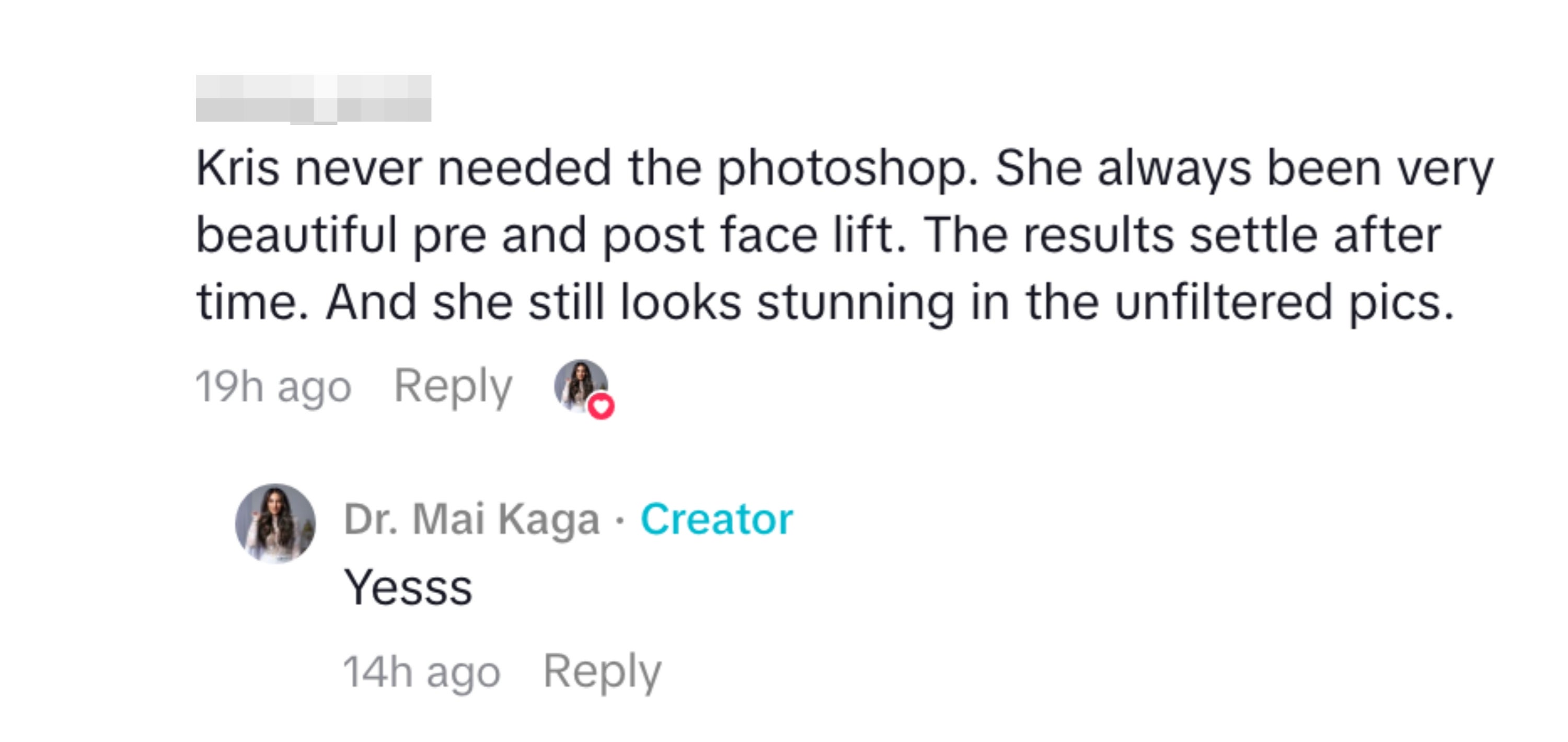
Task: Click the 19h ago timestamp
Action: [x=273, y=387]
